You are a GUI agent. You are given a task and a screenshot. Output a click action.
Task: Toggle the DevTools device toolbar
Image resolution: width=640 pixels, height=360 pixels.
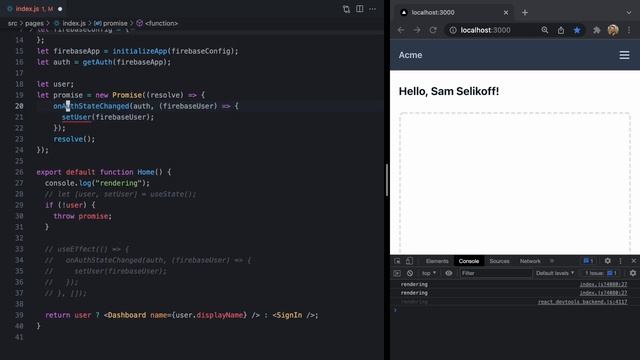coord(409,261)
